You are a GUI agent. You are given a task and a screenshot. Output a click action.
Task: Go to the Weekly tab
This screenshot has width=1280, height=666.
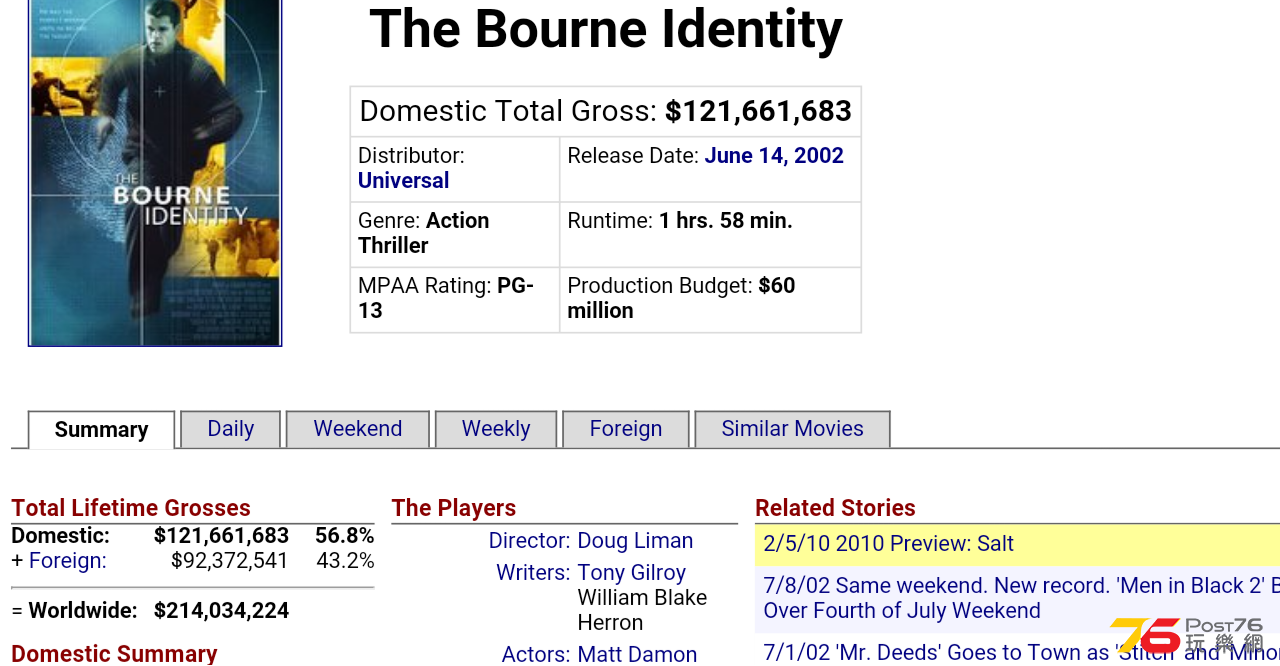(x=496, y=429)
